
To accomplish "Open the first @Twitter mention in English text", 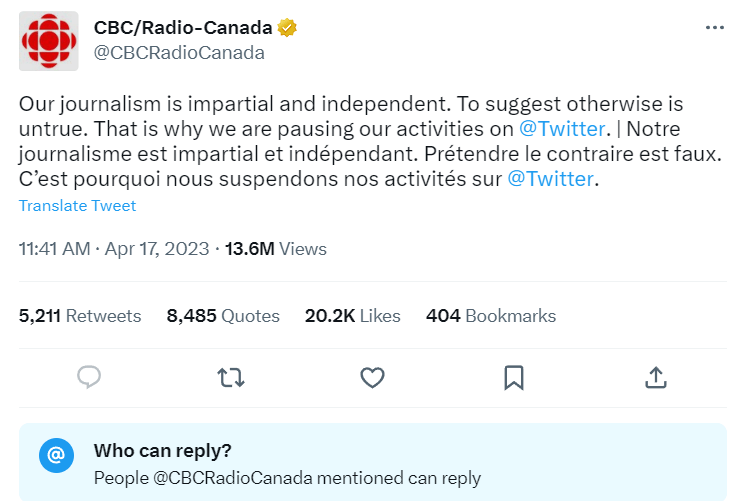I will (x=562, y=129).
